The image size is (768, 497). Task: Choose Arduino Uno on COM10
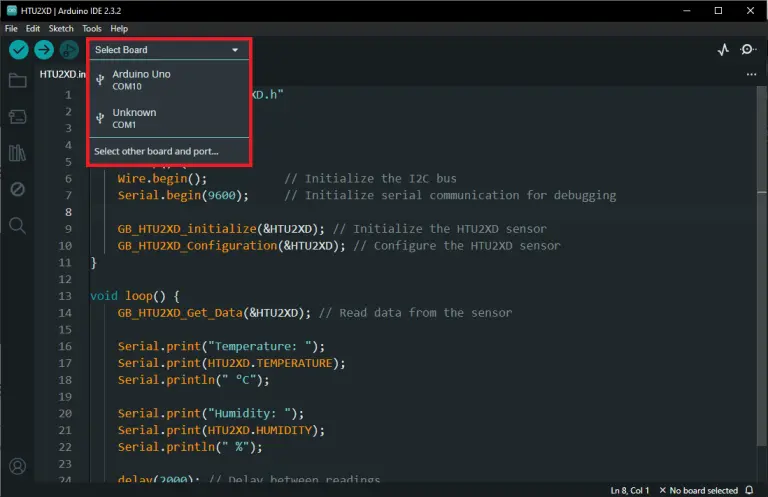coord(169,80)
